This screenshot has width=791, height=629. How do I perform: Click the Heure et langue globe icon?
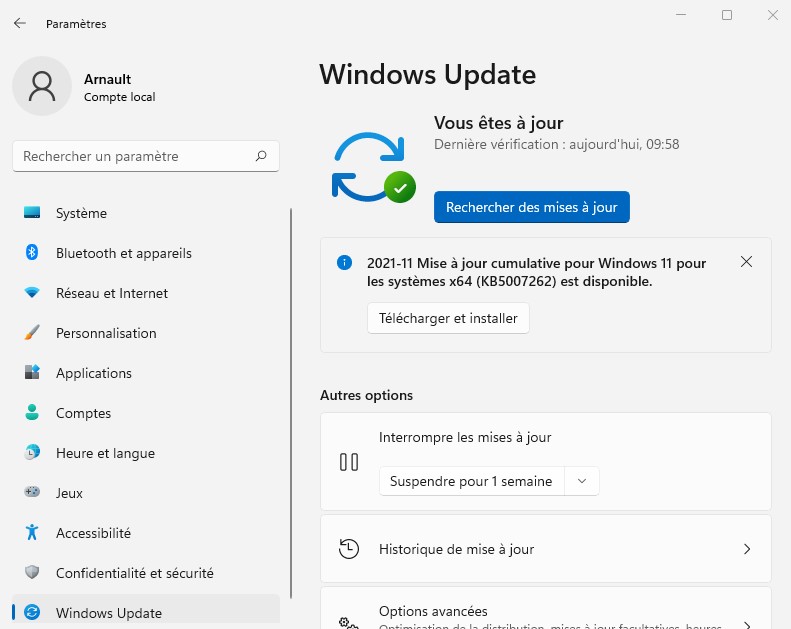click(32, 453)
